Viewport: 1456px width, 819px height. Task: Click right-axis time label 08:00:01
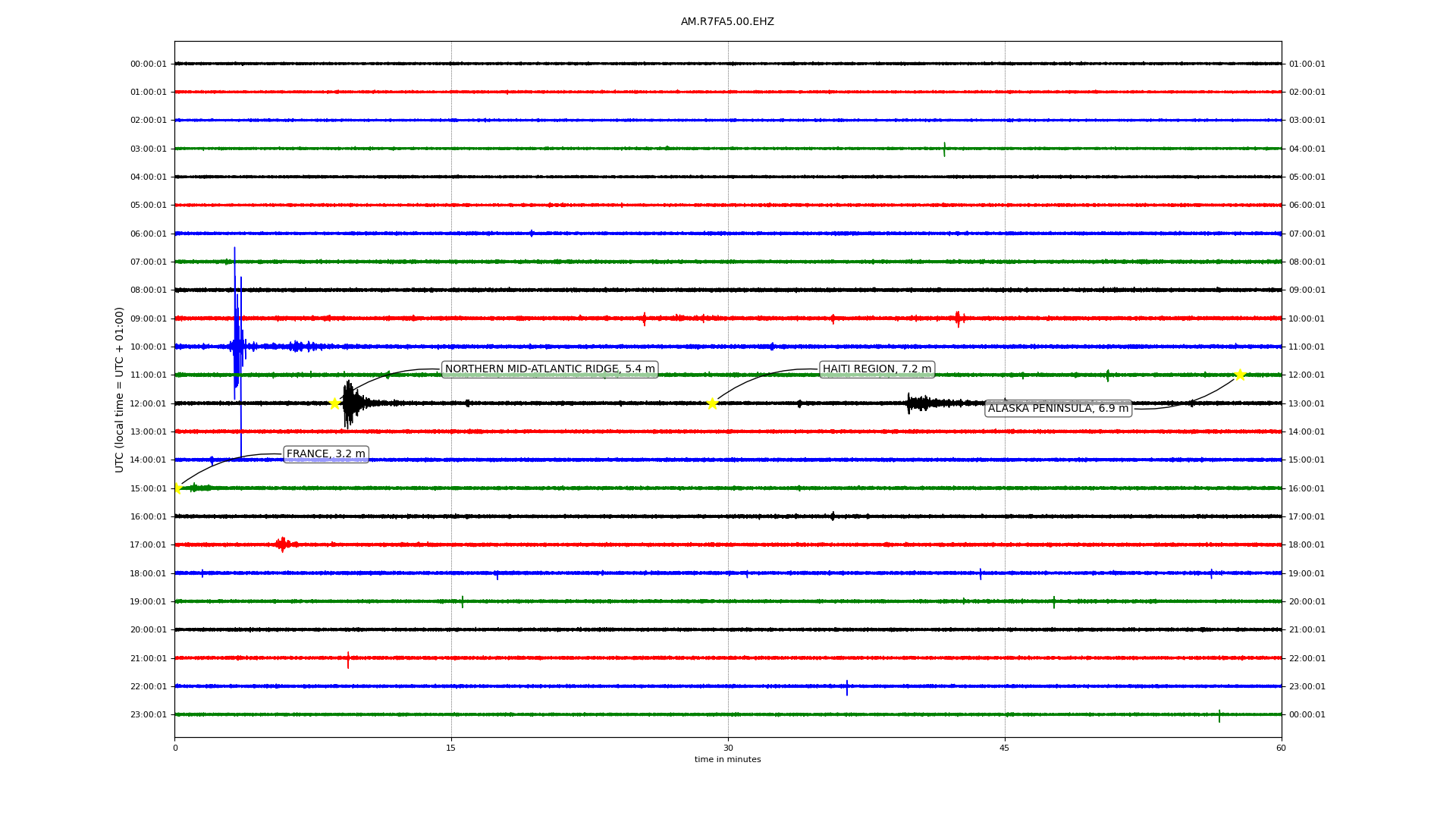[1307, 262]
